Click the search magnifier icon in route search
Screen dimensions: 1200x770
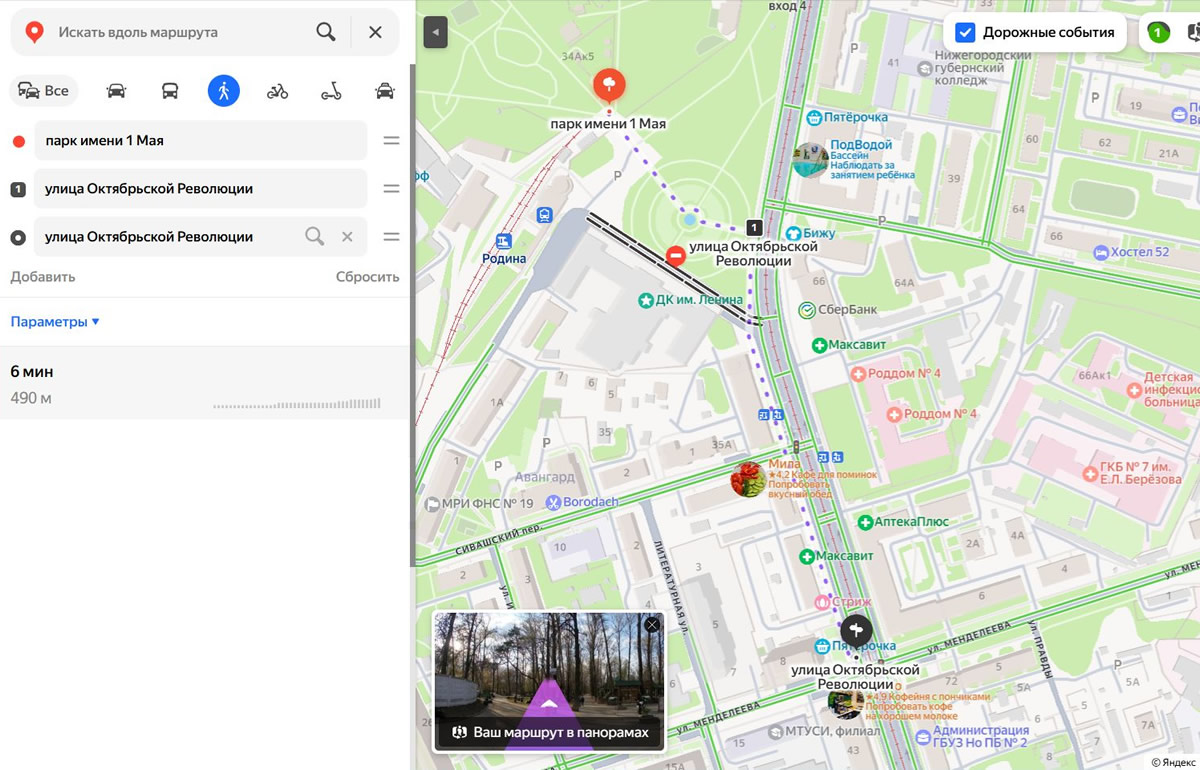326,32
